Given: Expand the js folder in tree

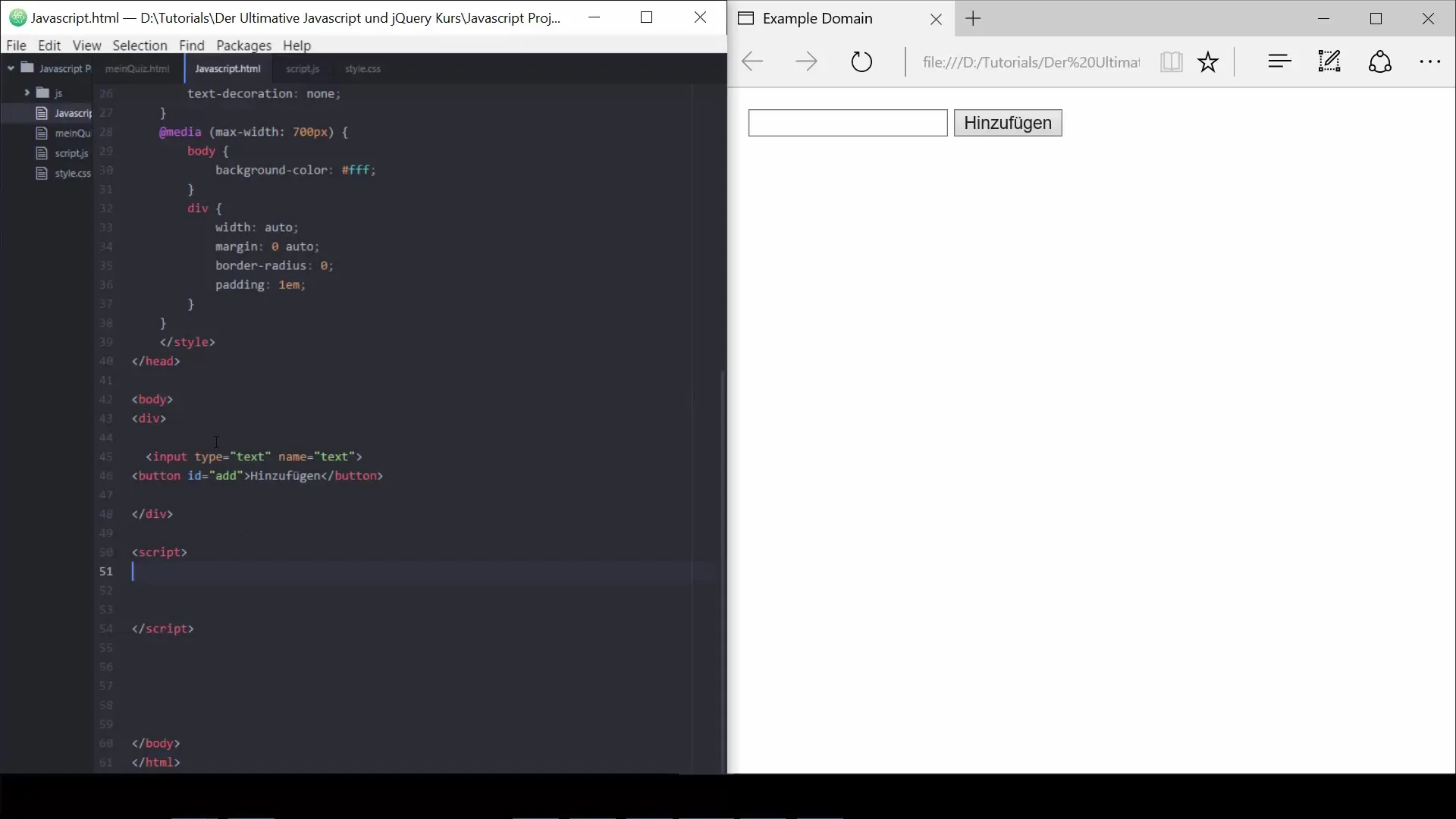Looking at the screenshot, I should coord(27,93).
